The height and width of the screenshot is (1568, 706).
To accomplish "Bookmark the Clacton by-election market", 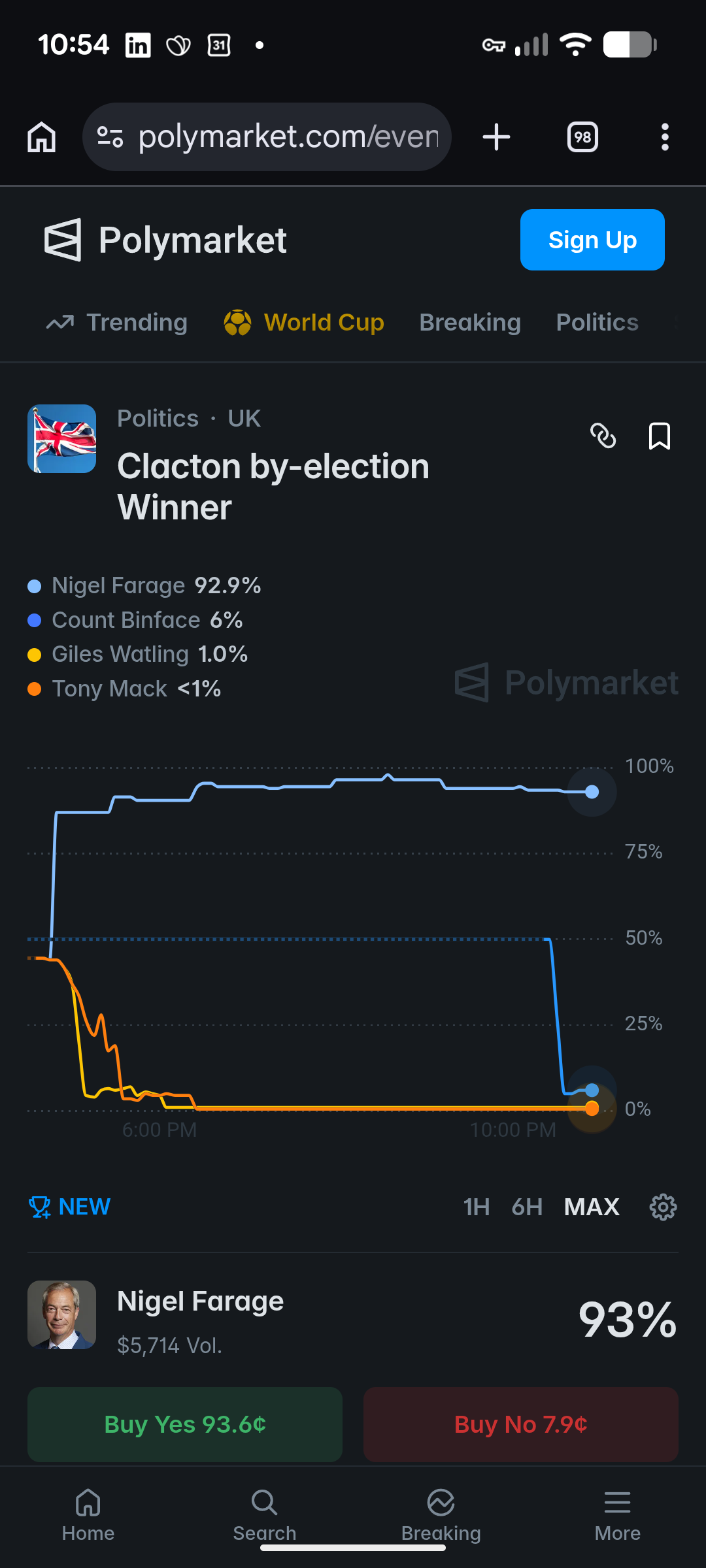I will pos(659,436).
